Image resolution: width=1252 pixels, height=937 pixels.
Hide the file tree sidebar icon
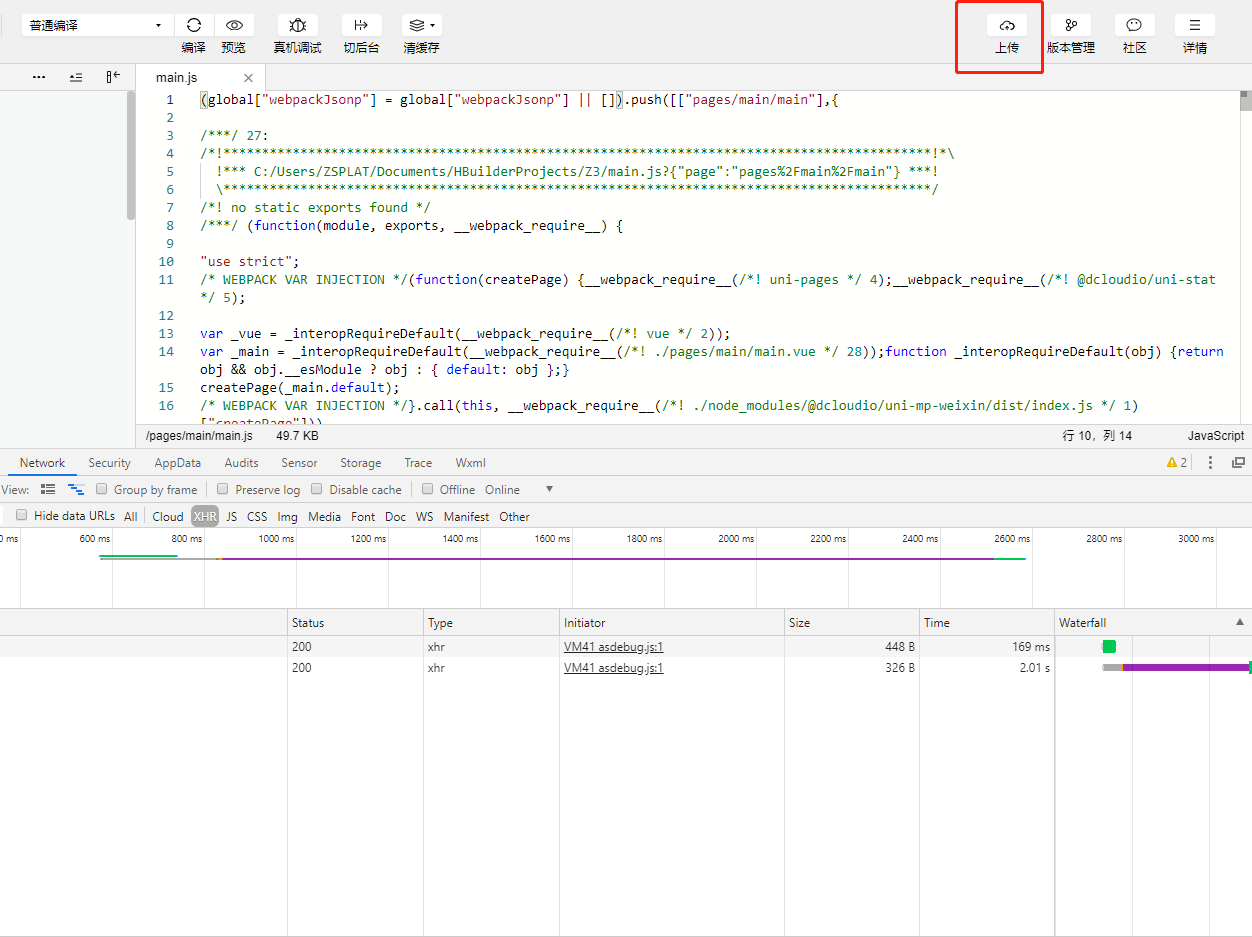pyautogui.click(x=113, y=77)
